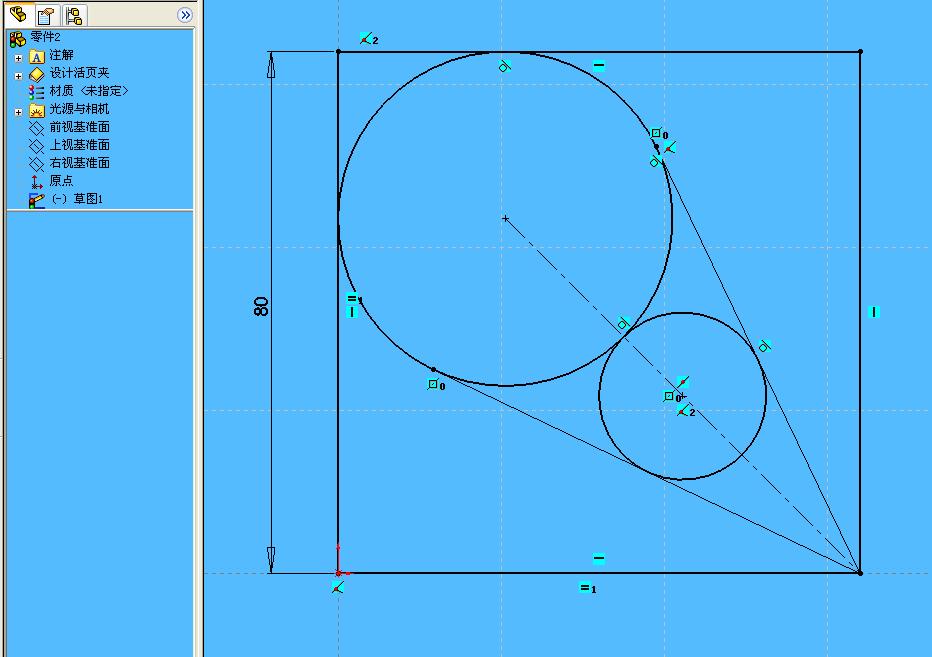Screen dimensions: 932x657
Task: Click the square's bottom-right corner vertex
Action: (x=859, y=573)
